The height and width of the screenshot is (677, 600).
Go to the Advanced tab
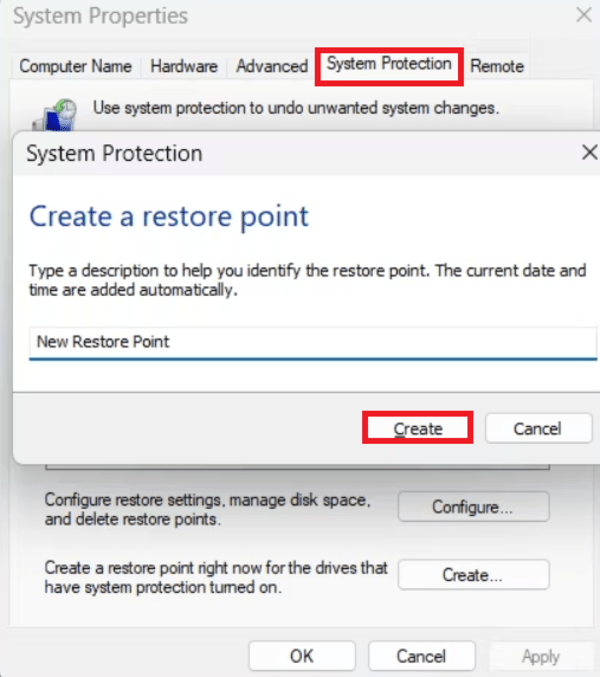[x=271, y=66]
